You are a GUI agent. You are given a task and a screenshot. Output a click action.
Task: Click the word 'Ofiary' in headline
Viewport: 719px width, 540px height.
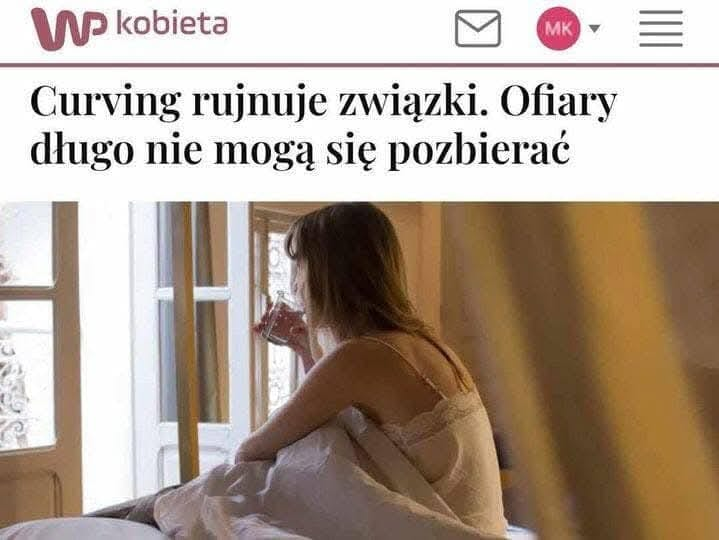tap(559, 102)
